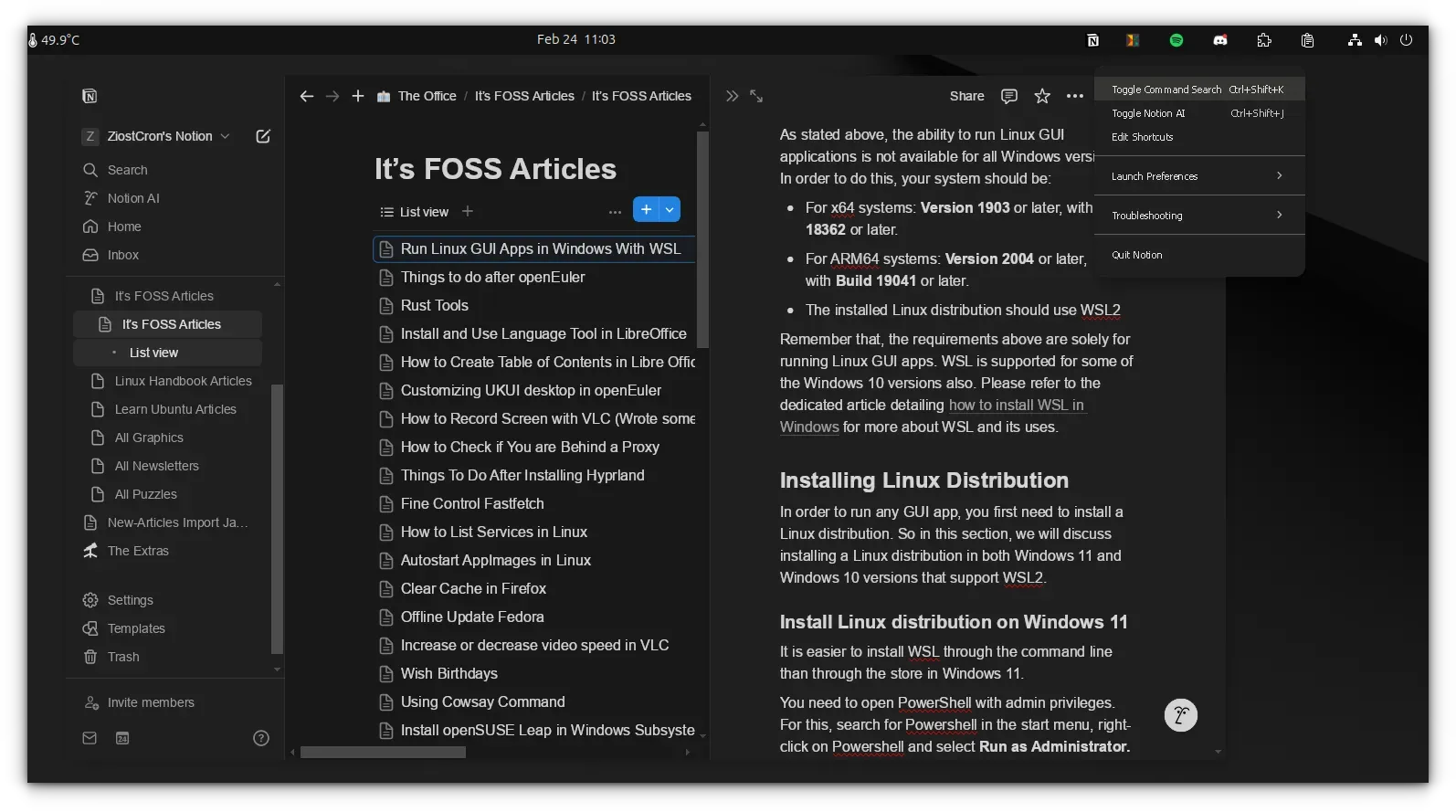Open database view options three-dot menu

pos(615,211)
